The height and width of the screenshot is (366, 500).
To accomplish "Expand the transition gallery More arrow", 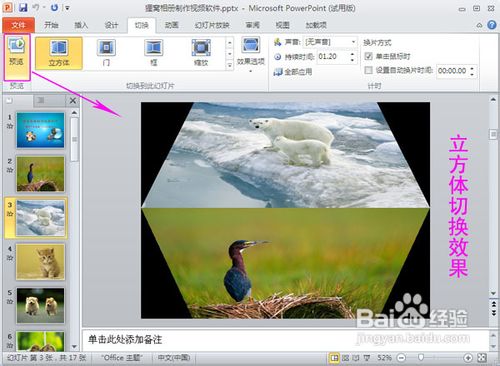I will tap(230, 65).
